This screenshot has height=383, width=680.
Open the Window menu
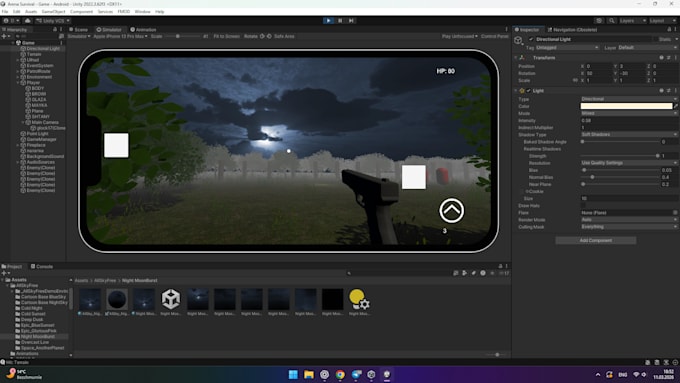coord(143,12)
